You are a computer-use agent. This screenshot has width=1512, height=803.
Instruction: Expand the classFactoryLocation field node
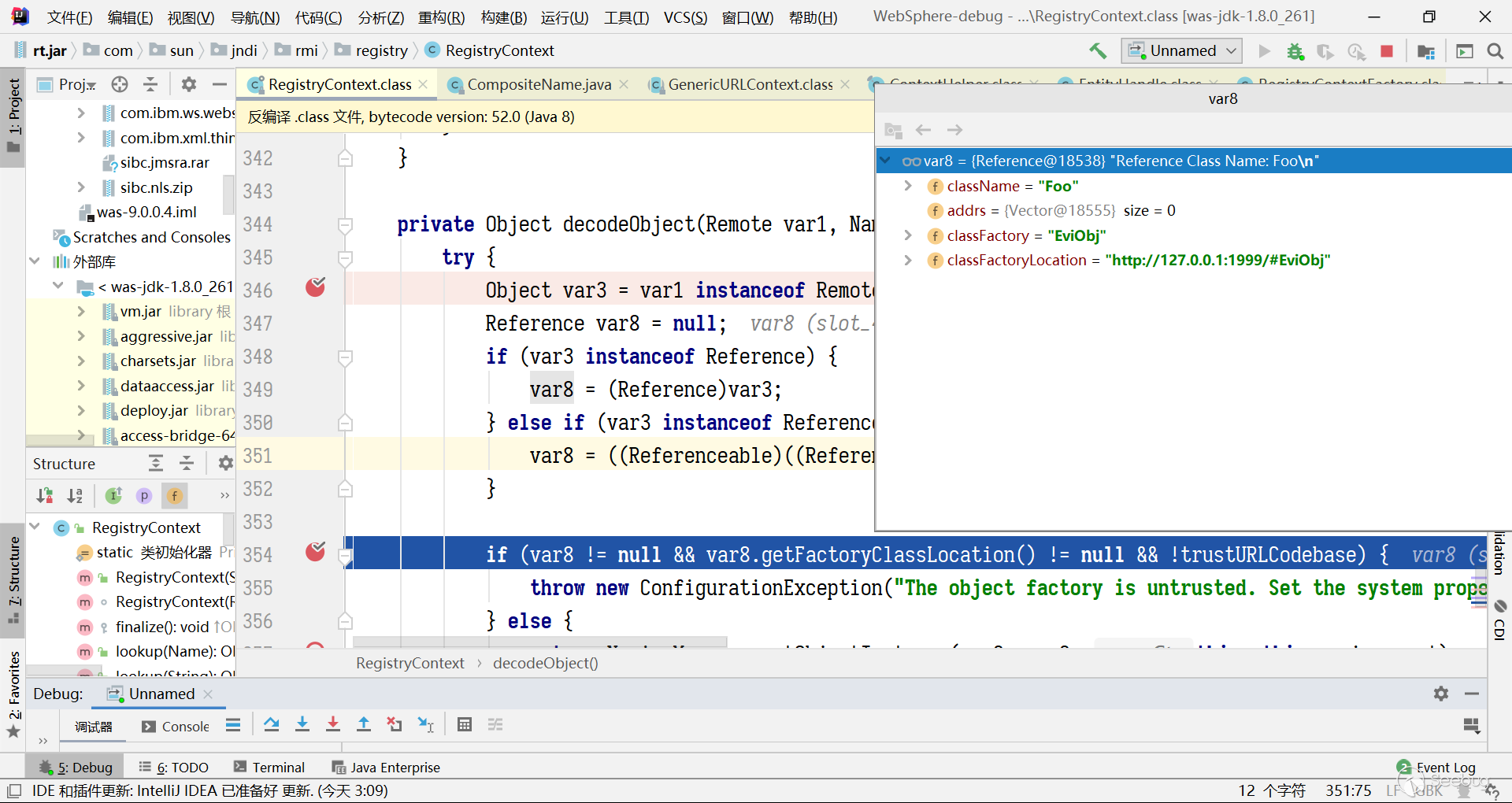pos(908,261)
